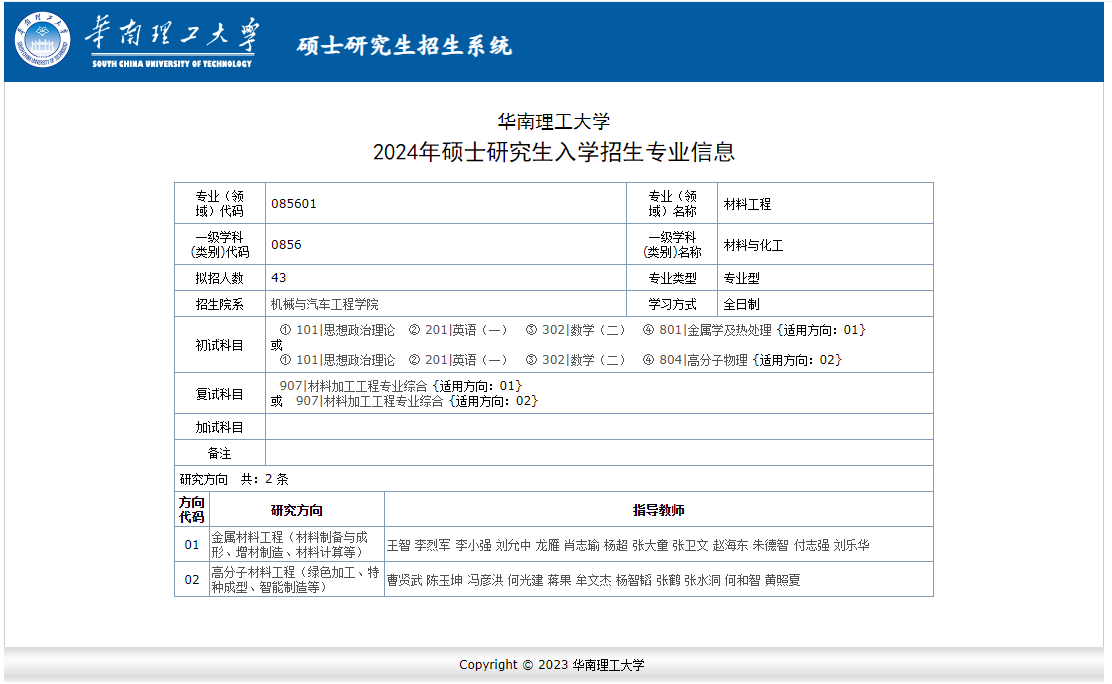Viewport: 1112px width, 684px height.
Task: Select discipline code value 0856
Action: [x=287, y=245]
